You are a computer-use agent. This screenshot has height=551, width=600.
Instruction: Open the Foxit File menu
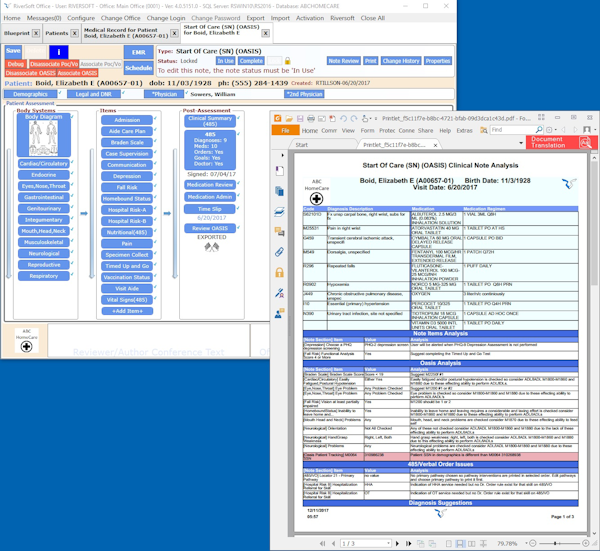coord(285,130)
